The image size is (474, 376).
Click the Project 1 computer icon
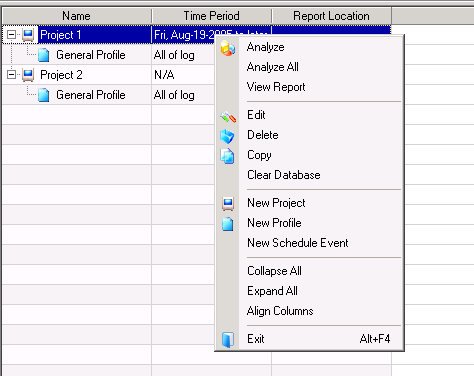coord(28,35)
